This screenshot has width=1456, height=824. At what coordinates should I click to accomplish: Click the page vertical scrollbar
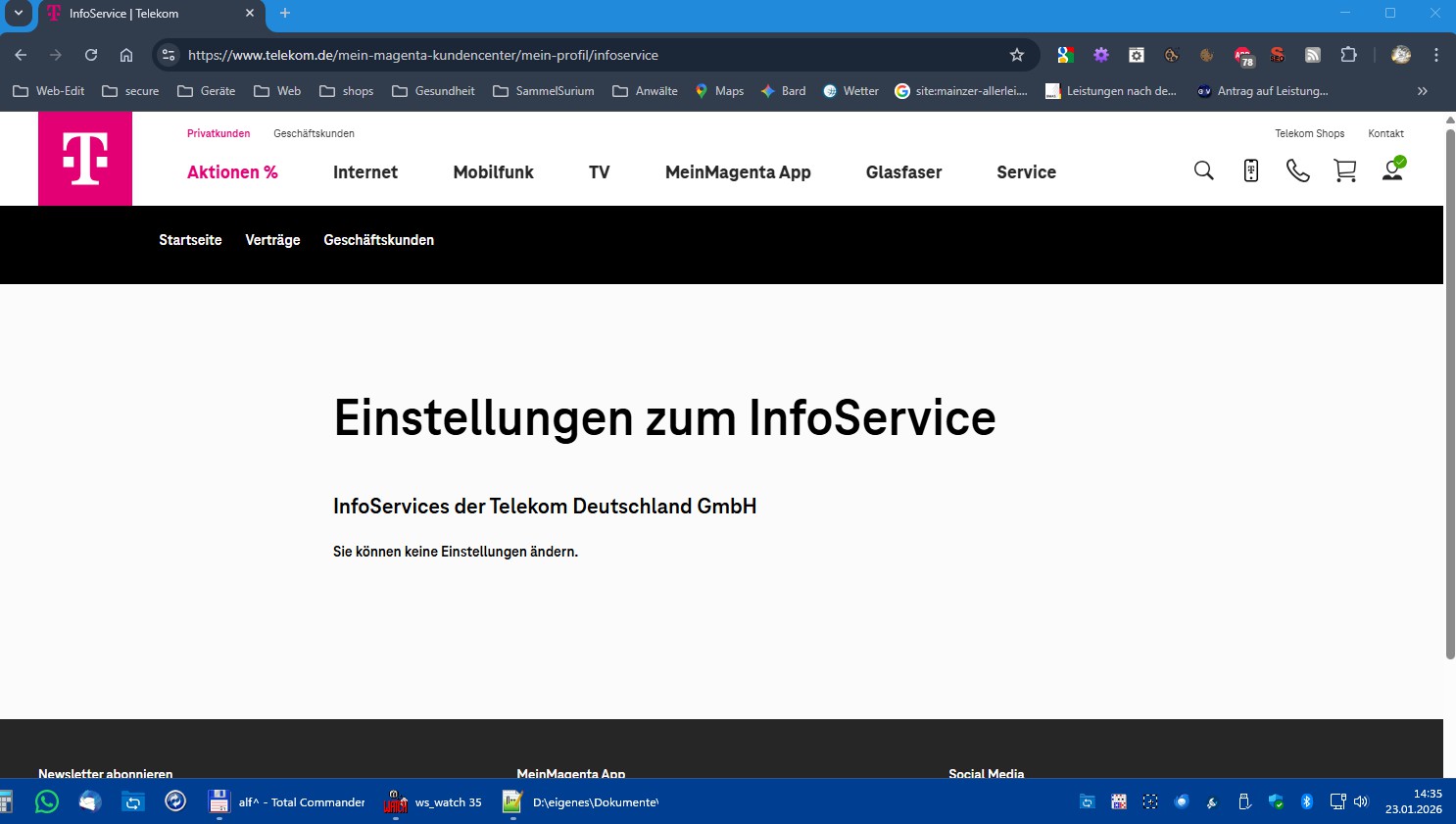pos(1449,392)
